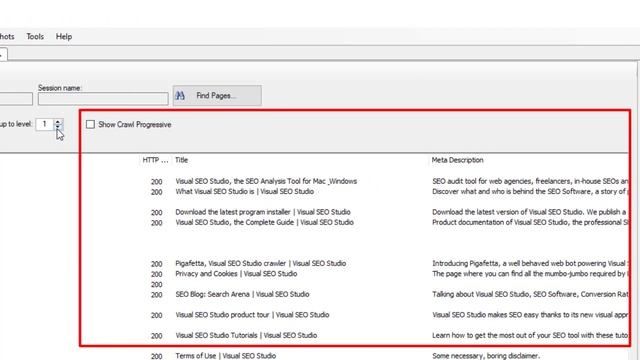Click meta description starting 'Introducing Pigafetta'
The width and height of the screenshot is (640, 360).
(x=530, y=264)
